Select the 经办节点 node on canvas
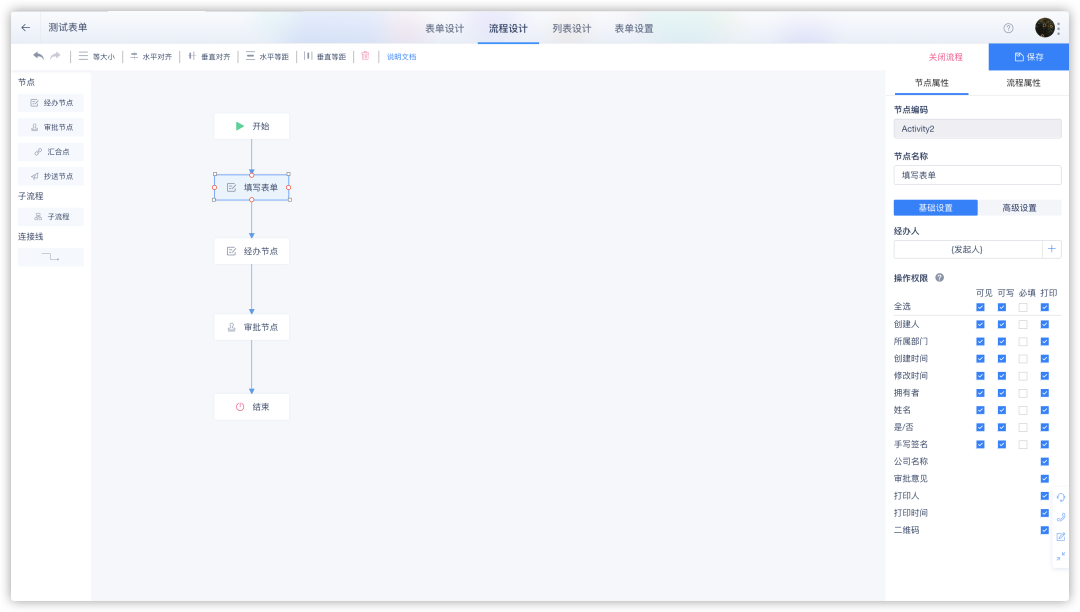 tap(251, 251)
